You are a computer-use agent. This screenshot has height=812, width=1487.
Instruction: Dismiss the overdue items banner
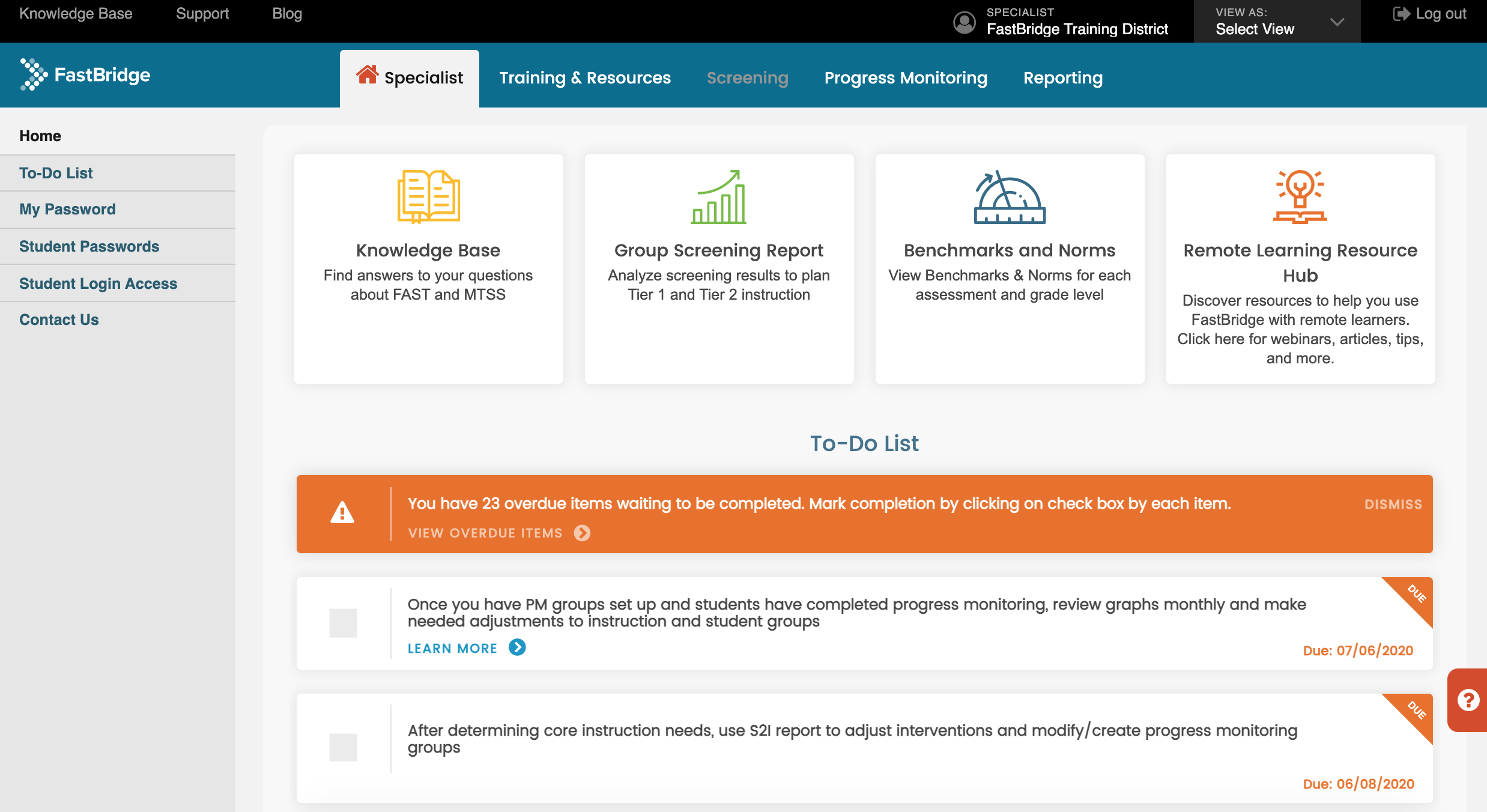(x=1393, y=504)
